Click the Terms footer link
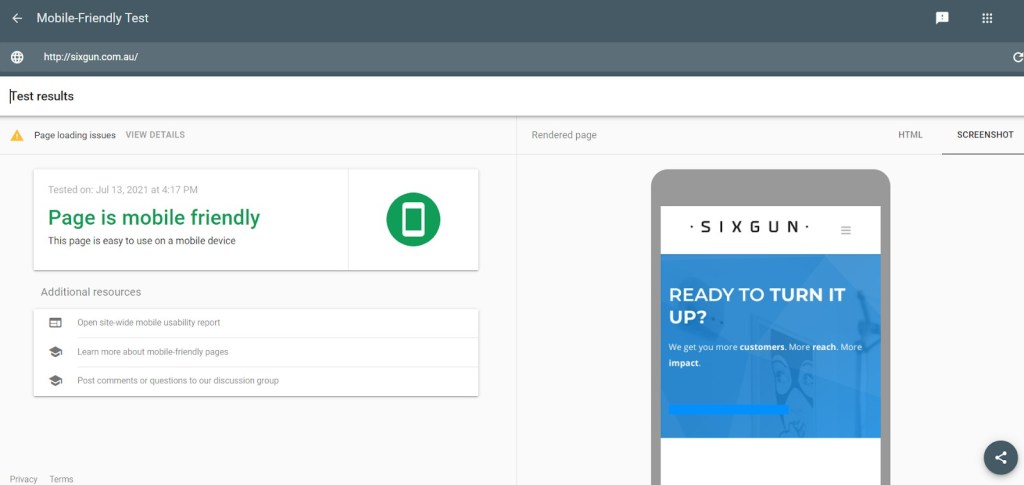Screen dimensions: 1024x485 [x=61, y=479]
